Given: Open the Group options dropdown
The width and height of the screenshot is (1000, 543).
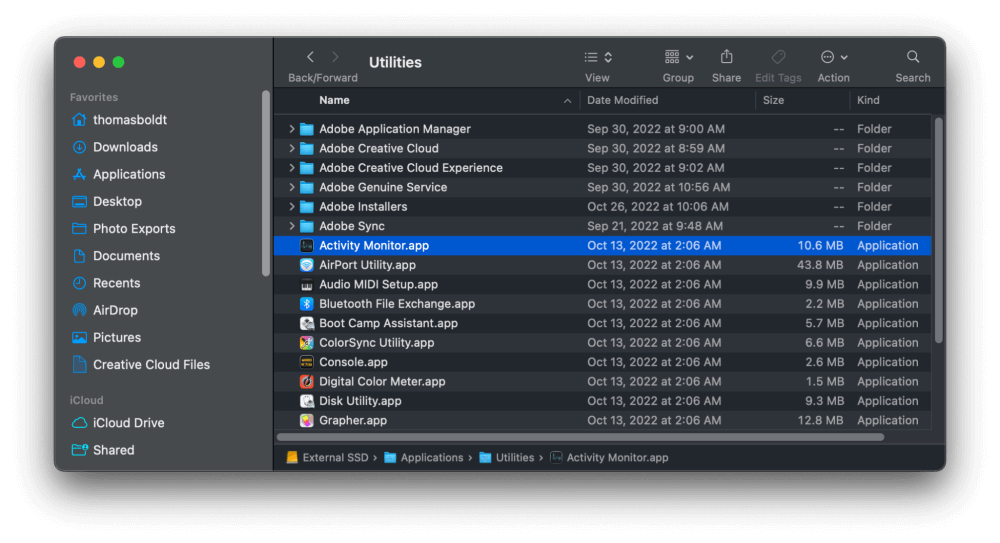Looking at the screenshot, I should [x=678, y=57].
